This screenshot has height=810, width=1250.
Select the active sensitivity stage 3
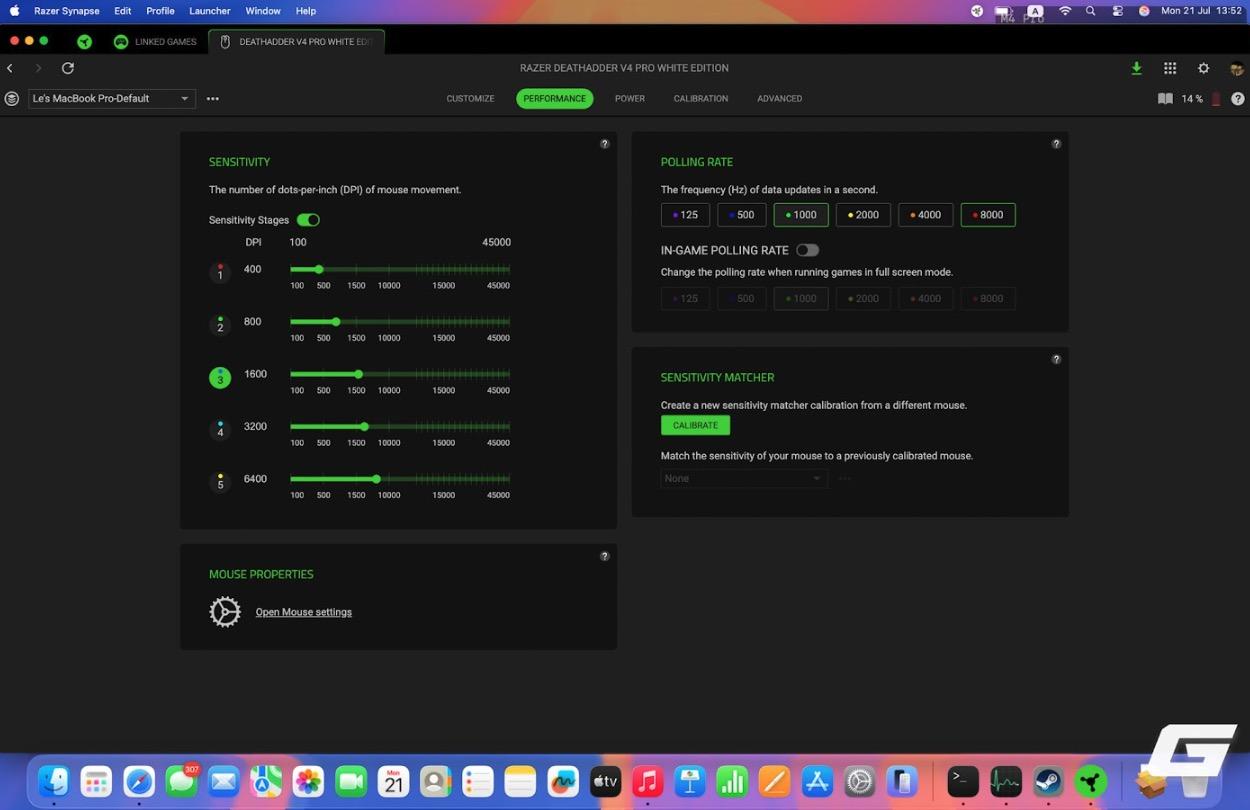tap(220, 377)
